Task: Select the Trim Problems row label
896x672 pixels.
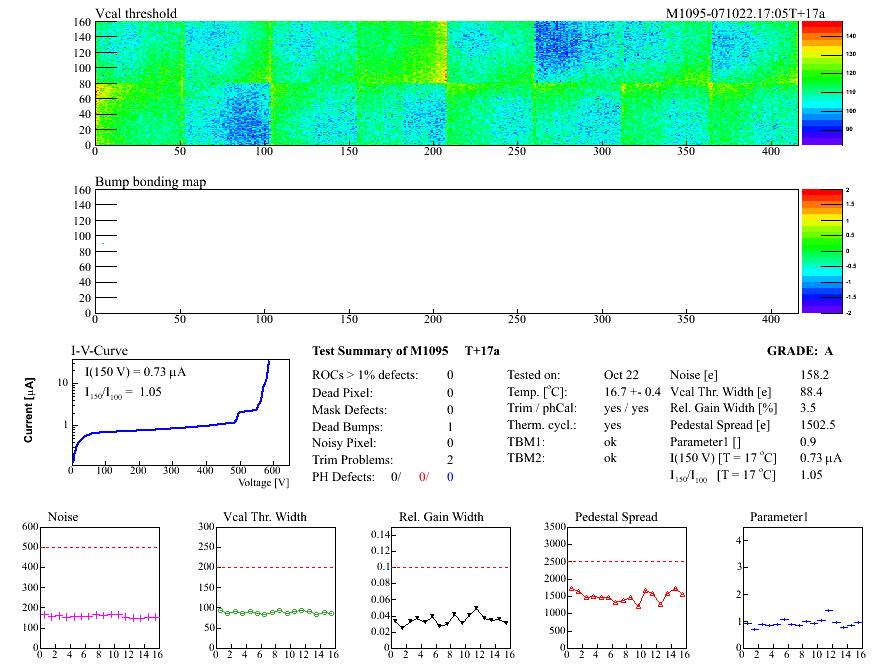Action: 351,459
